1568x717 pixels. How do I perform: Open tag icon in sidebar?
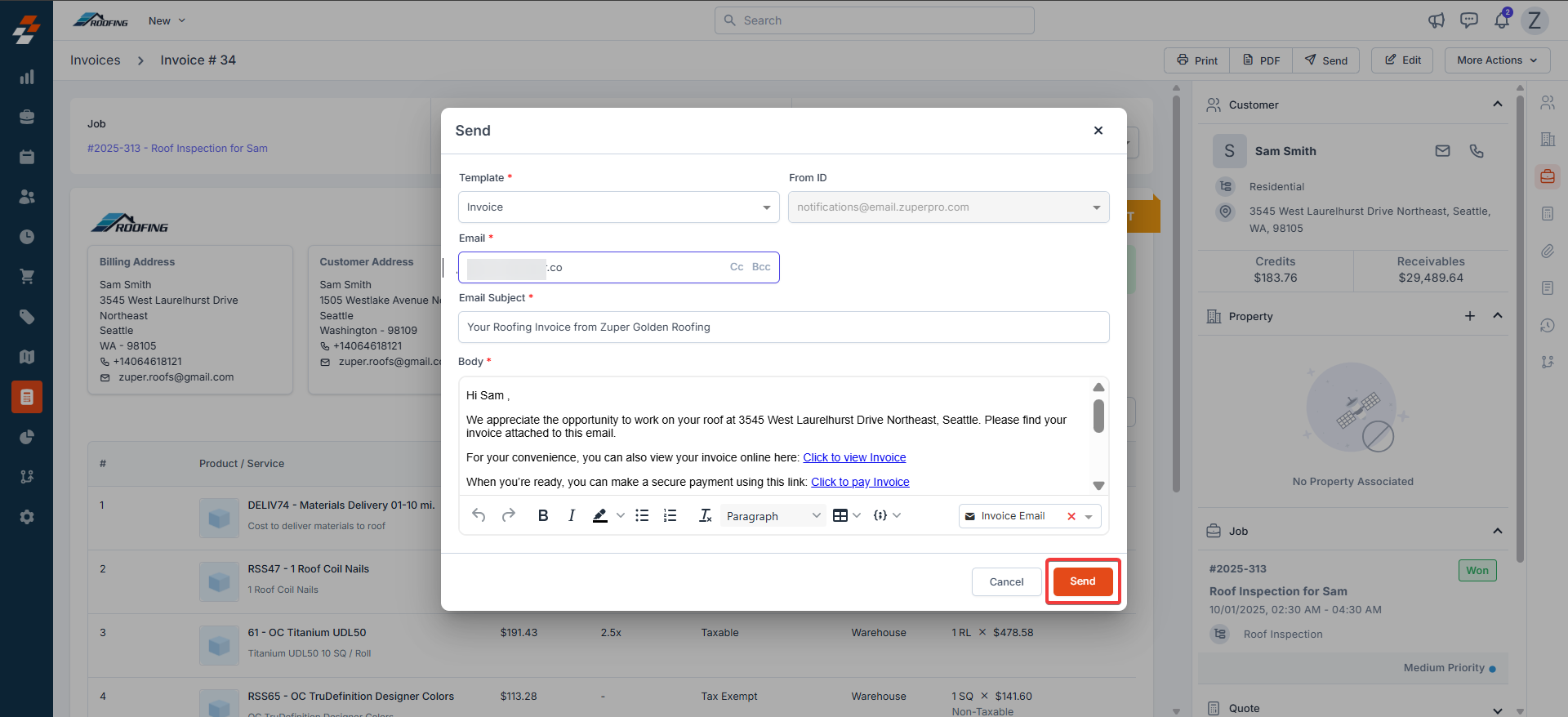[27, 317]
